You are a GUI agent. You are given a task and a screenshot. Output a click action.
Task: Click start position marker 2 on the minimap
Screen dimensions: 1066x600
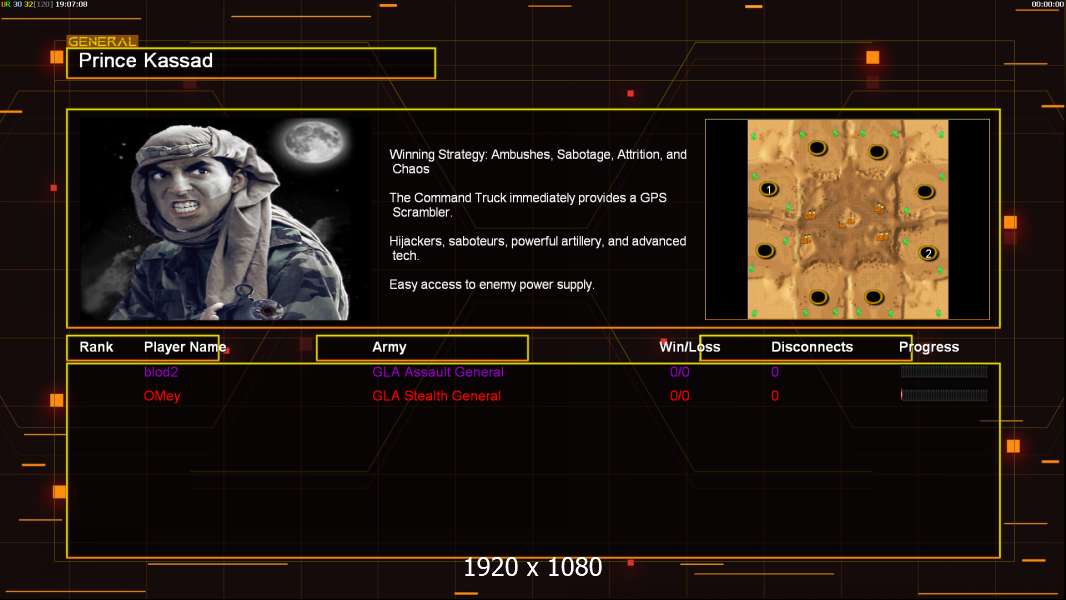tap(928, 253)
